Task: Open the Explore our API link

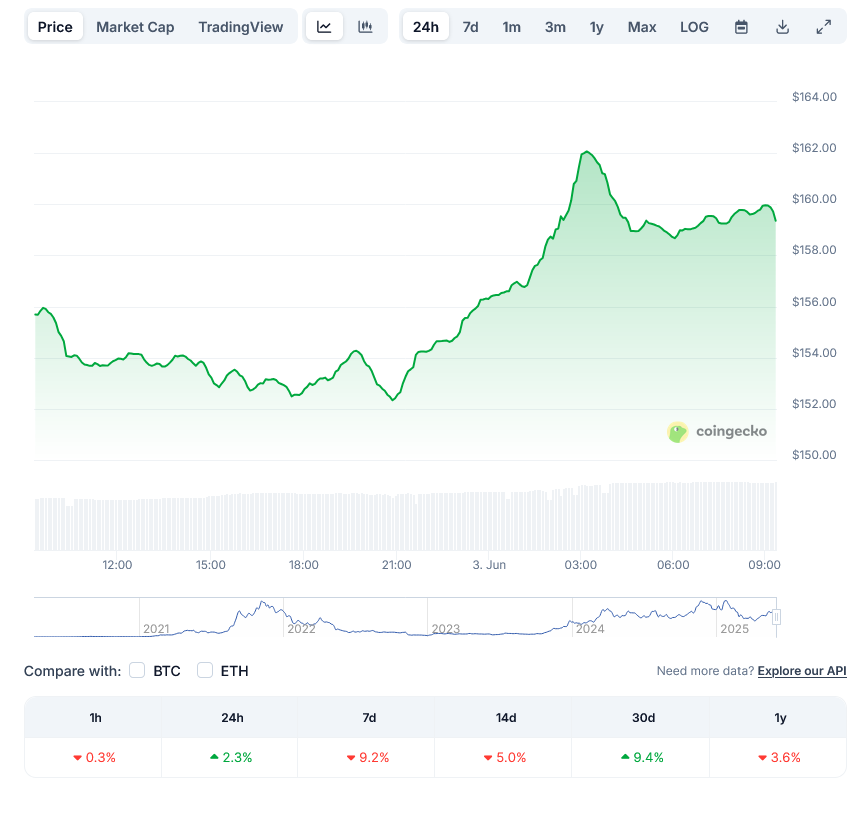Action: [802, 670]
